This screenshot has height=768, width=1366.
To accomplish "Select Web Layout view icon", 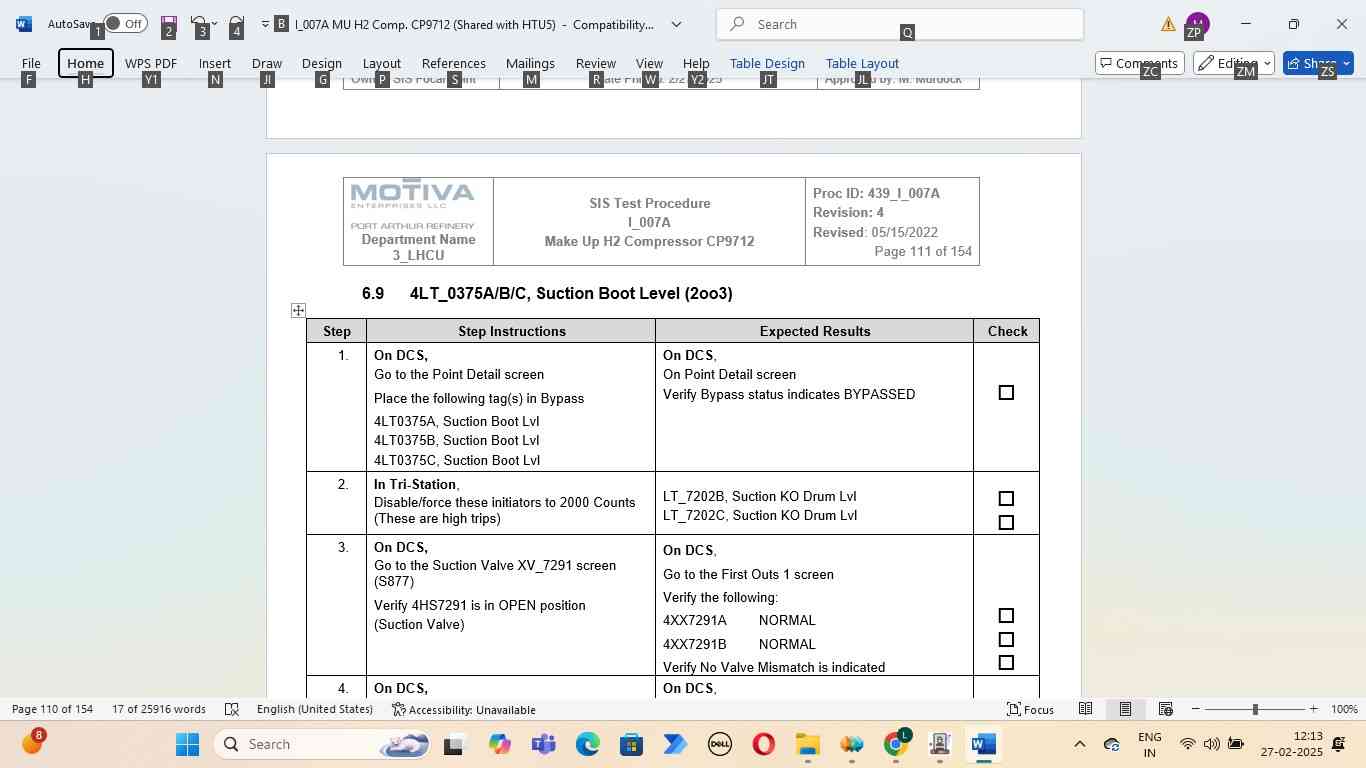I will point(1165,709).
